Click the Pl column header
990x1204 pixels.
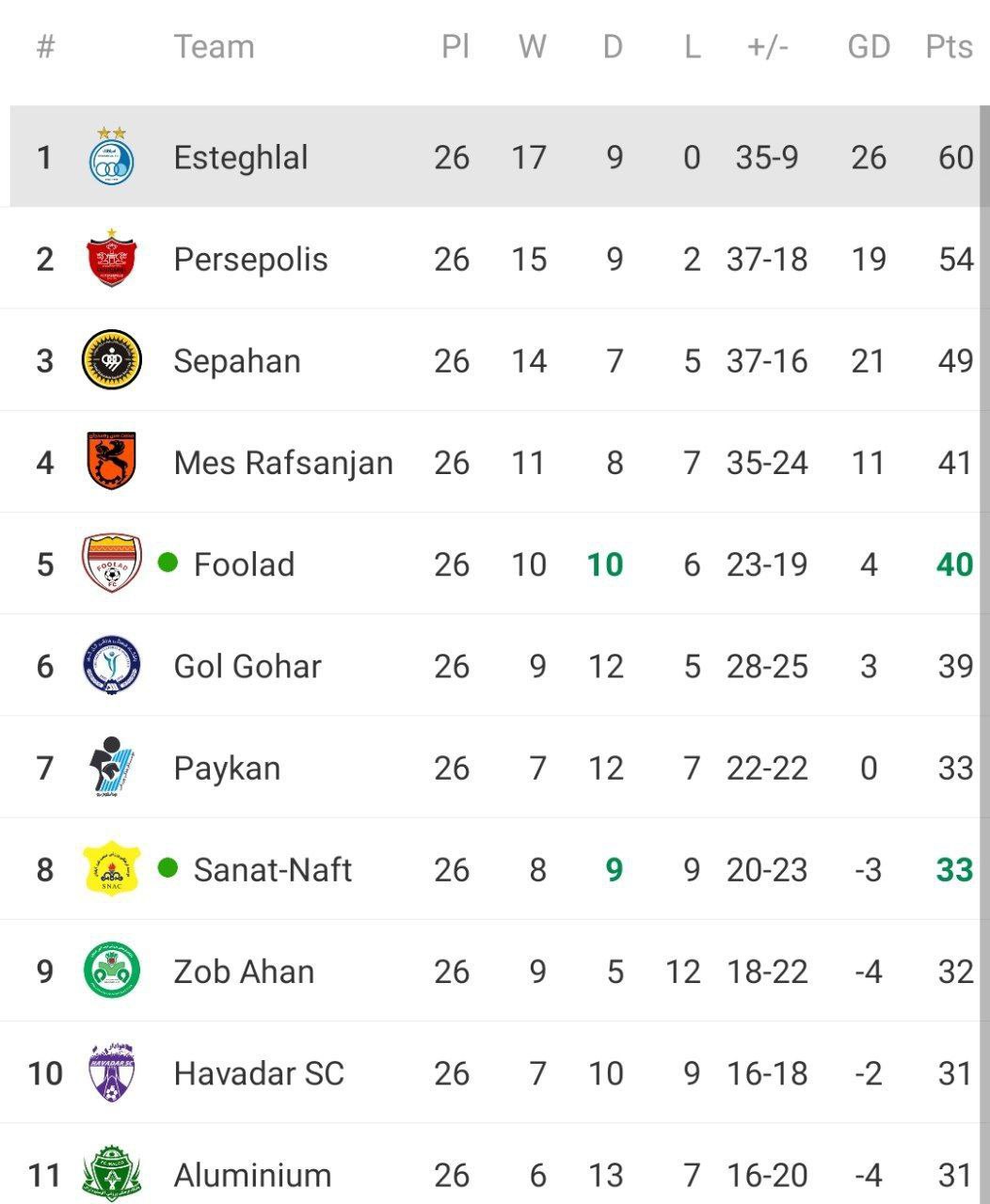455,46
